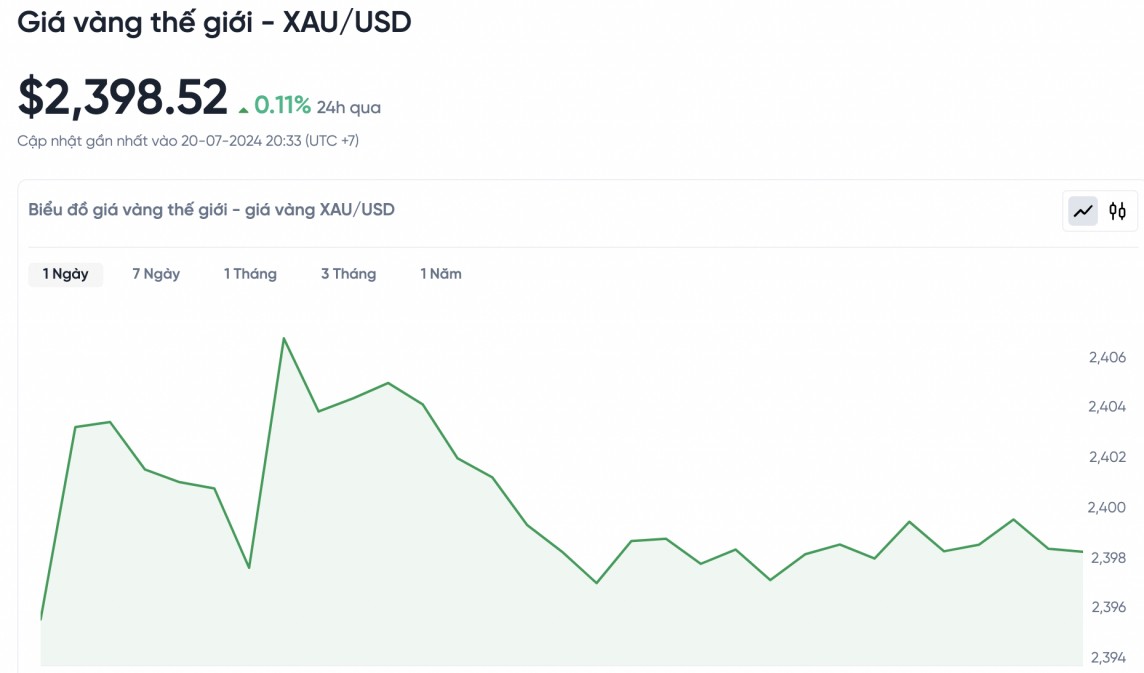Select the 1 Tháng timeframe tab
Screen dimensions: 1144x673
[250, 274]
